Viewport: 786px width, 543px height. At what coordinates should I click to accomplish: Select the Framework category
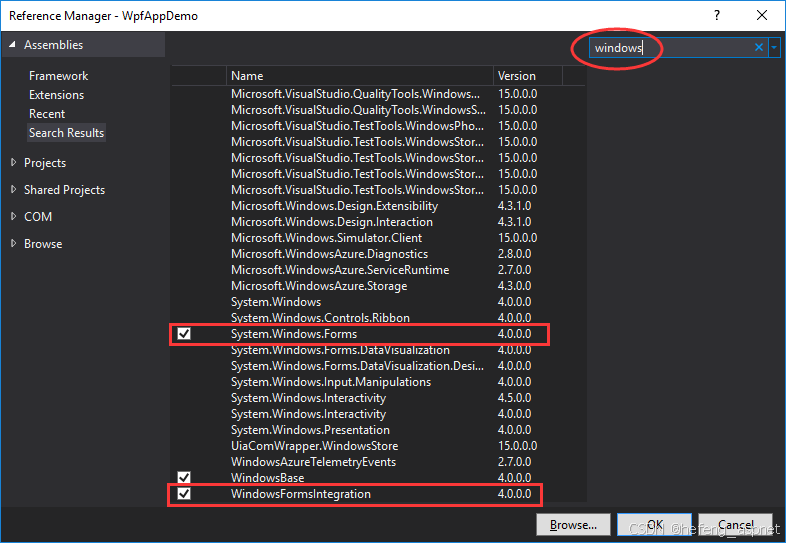59,76
